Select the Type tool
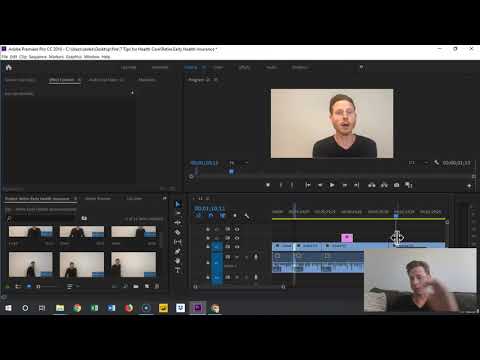This screenshot has width=480, height=360. (x=178, y=270)
